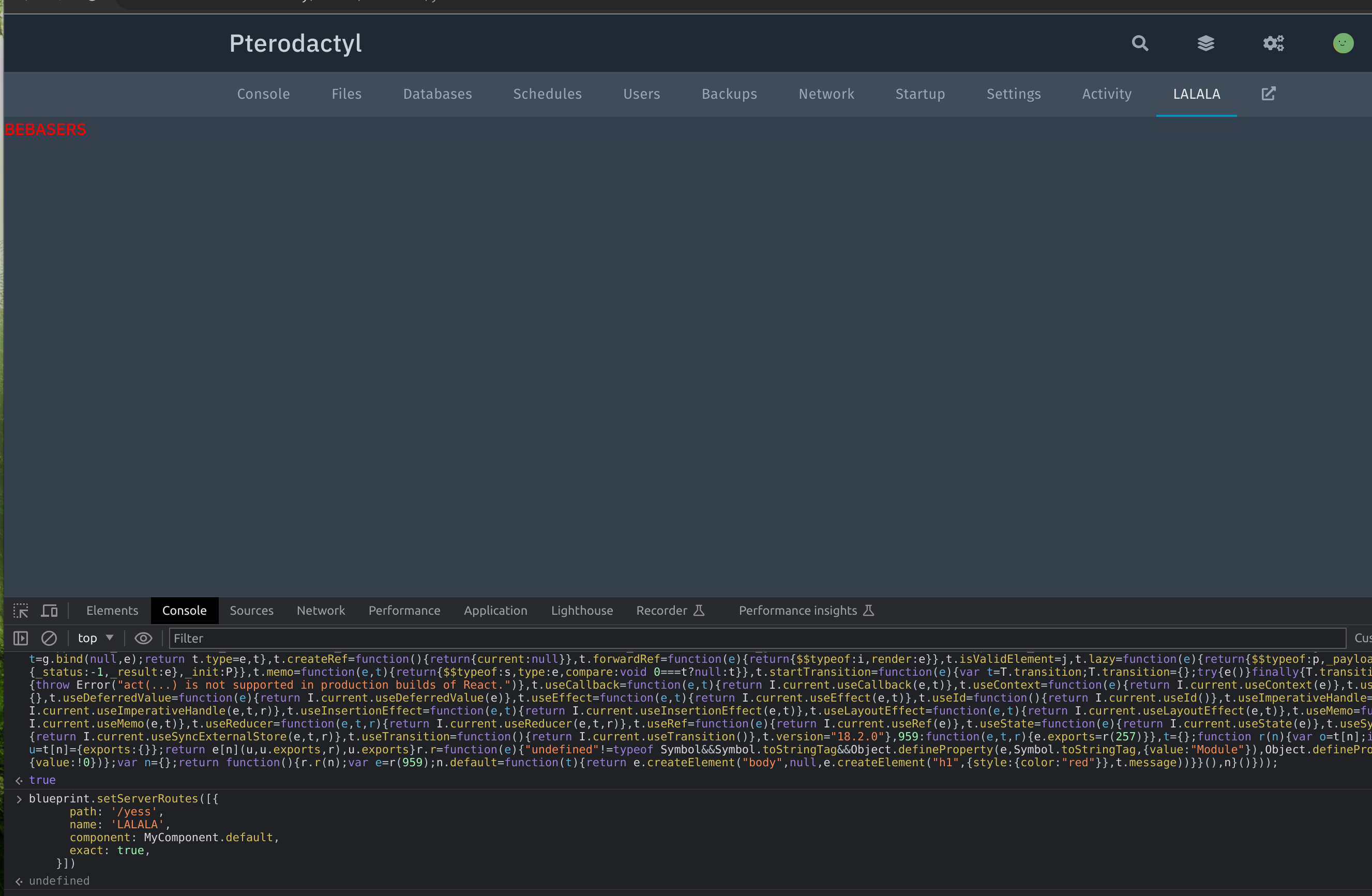This screenshot has width=1372, height=896.
Task: Click the Pterodactyl title link
Action: point(296,43)
